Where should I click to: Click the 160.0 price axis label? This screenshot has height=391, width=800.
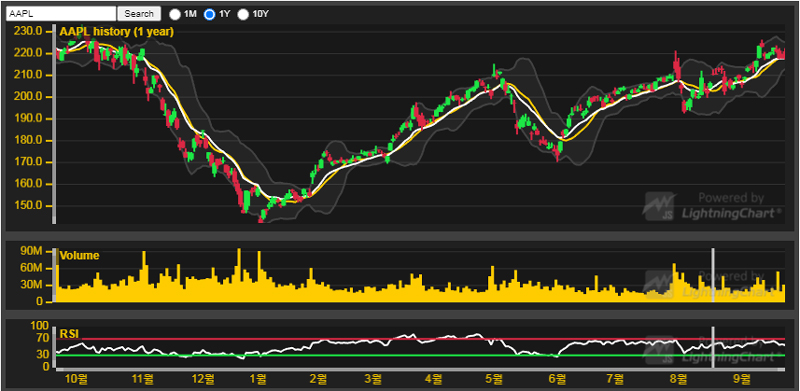[29, 185]
